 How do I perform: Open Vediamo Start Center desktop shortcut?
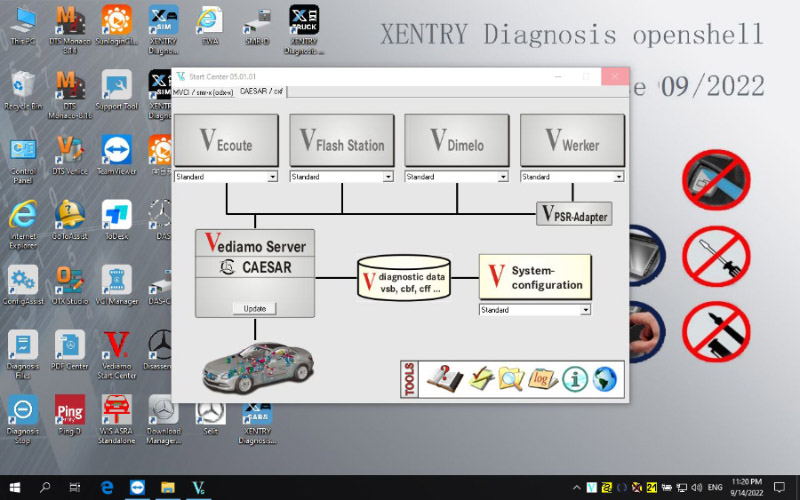click(117, 355)
